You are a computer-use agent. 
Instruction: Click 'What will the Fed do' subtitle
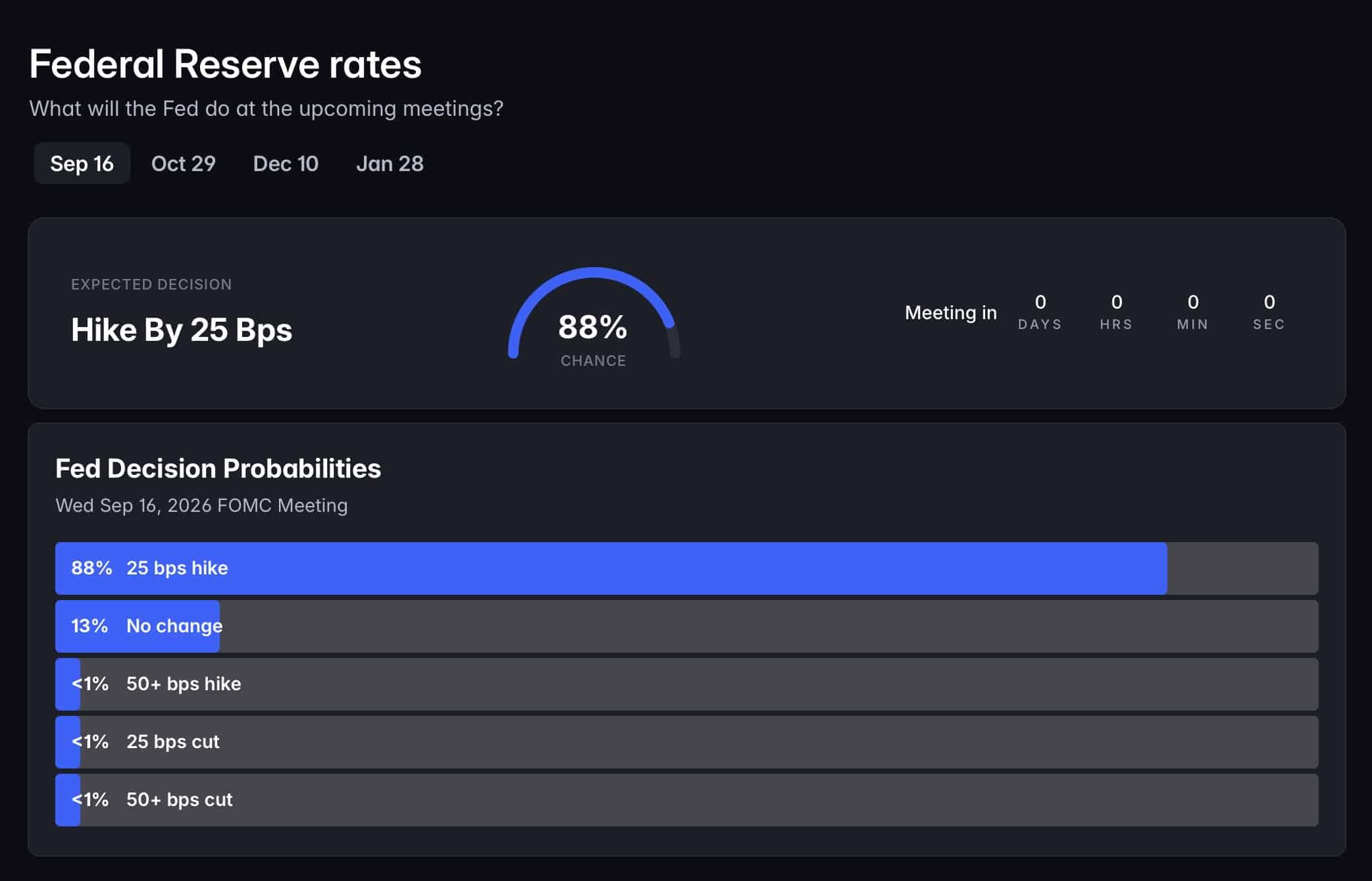tap(267, 109)
